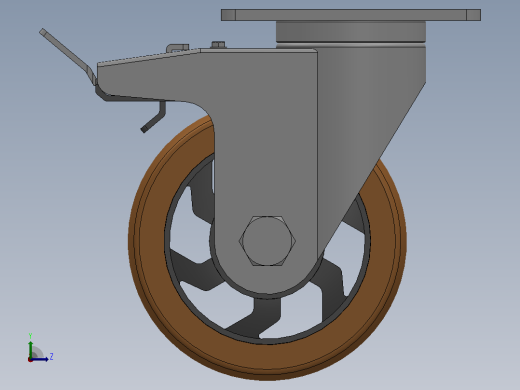Select the swivel bearing housing under the plate

[x=351, y=32]
